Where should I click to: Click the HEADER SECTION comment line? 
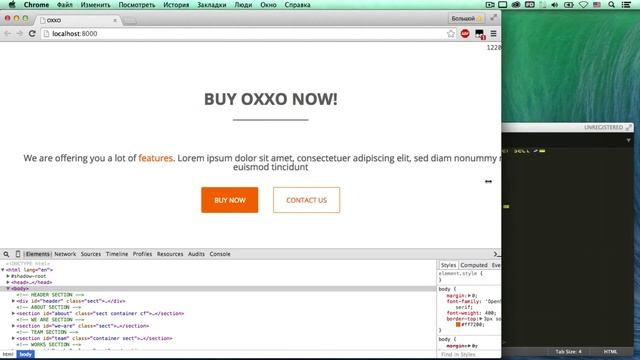pos(50,295)
